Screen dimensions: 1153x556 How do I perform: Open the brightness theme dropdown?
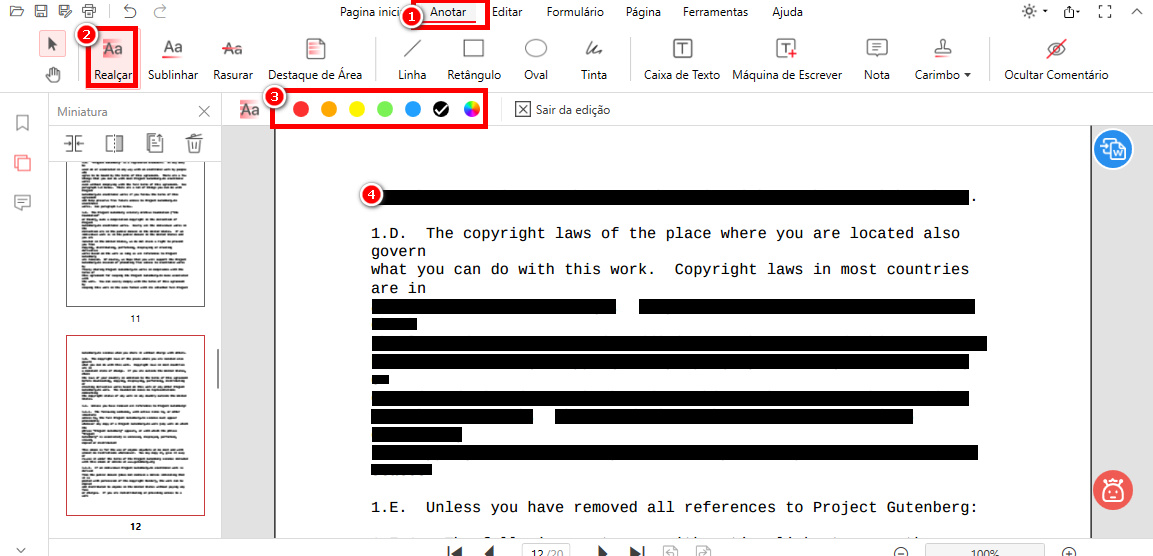(x=1035, y=12)
